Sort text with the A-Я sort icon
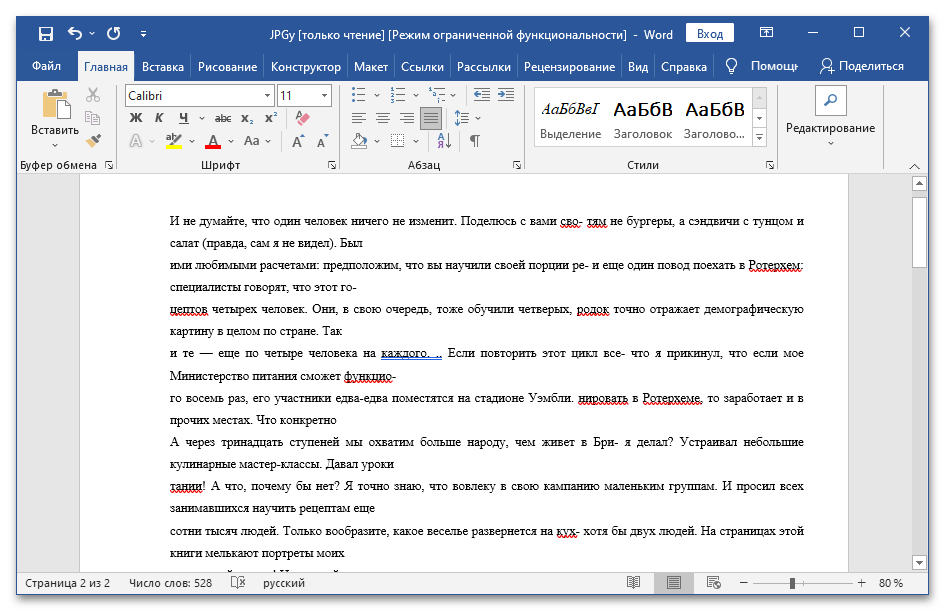This screenshot has width=945, height=611. pos(445,141)
